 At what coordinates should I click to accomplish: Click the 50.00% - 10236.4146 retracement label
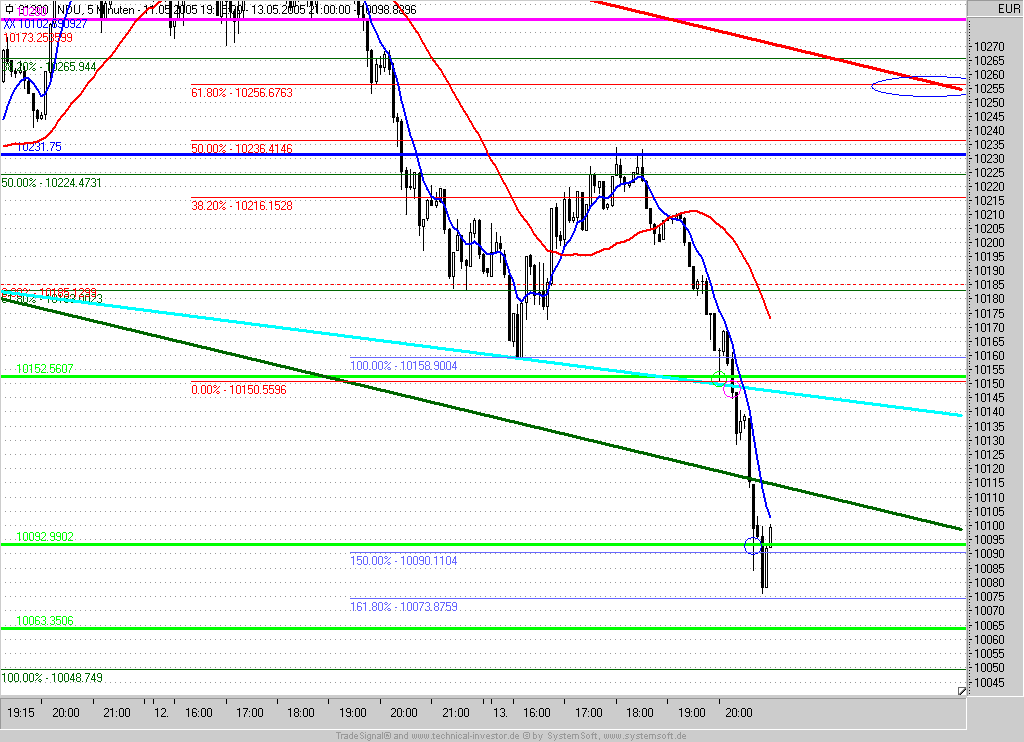pos(242,148)
